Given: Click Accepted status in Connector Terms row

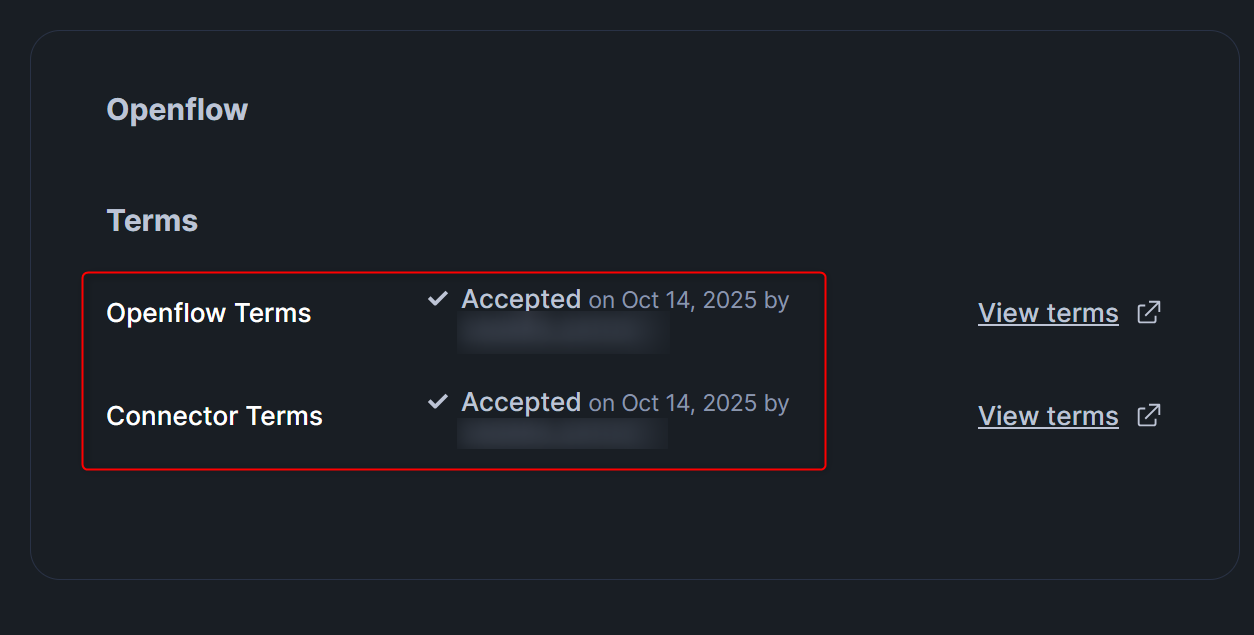Looking at the screenshot, I should click(520, 402).
